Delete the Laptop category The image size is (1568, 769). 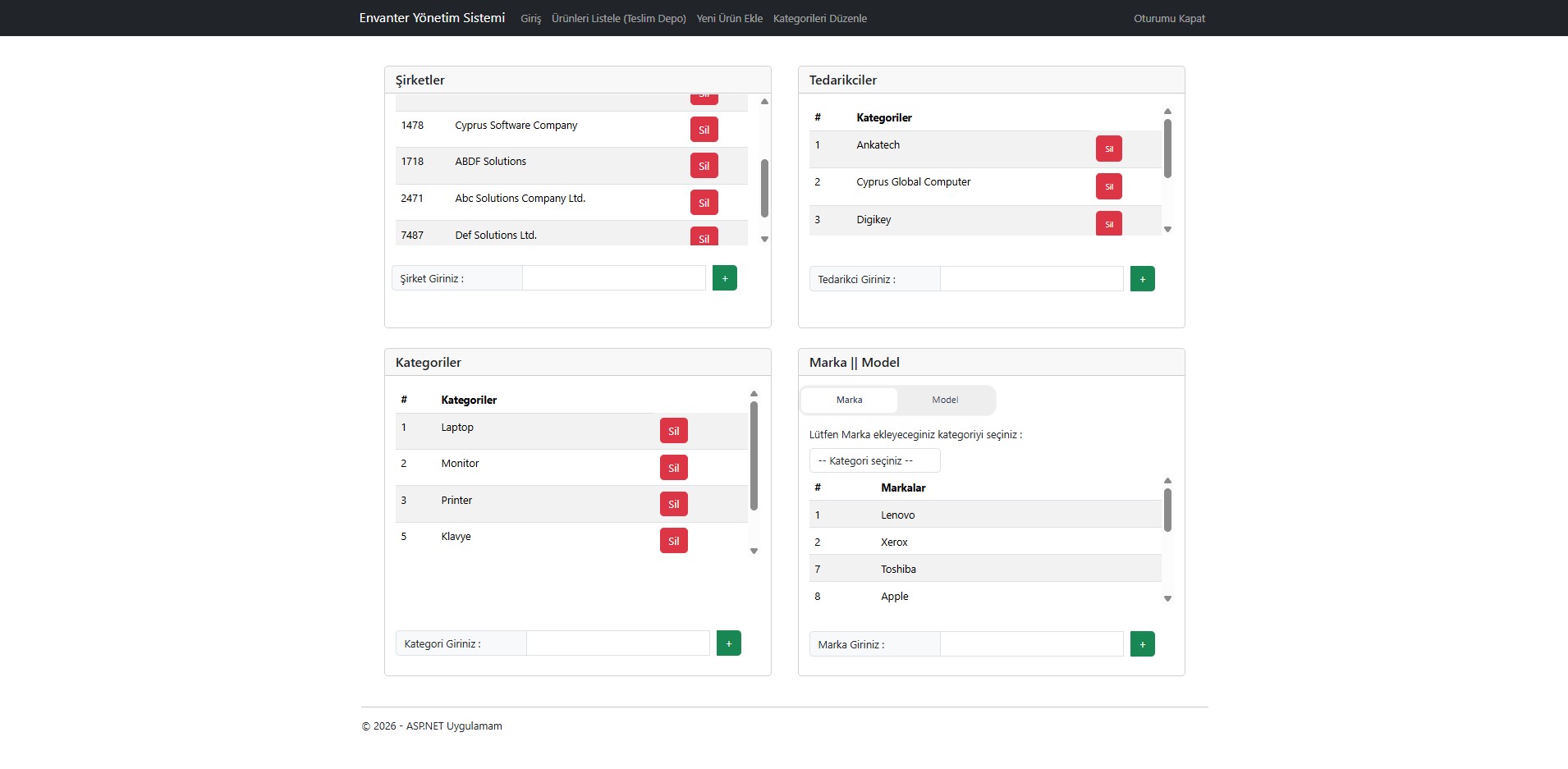(x=673, y=431)
